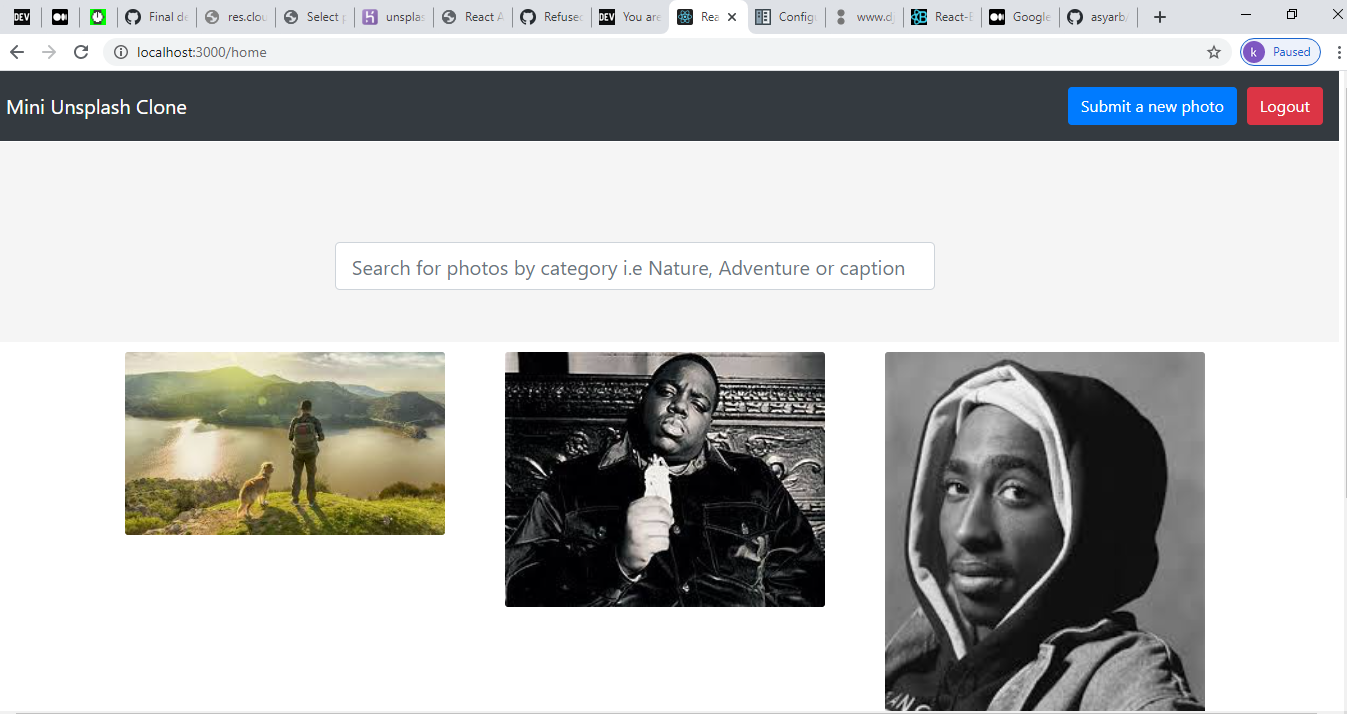This screenshot has width=1347, height=714.
Task: Open the pinned Cloudinary tab
Action: [236, 16]
